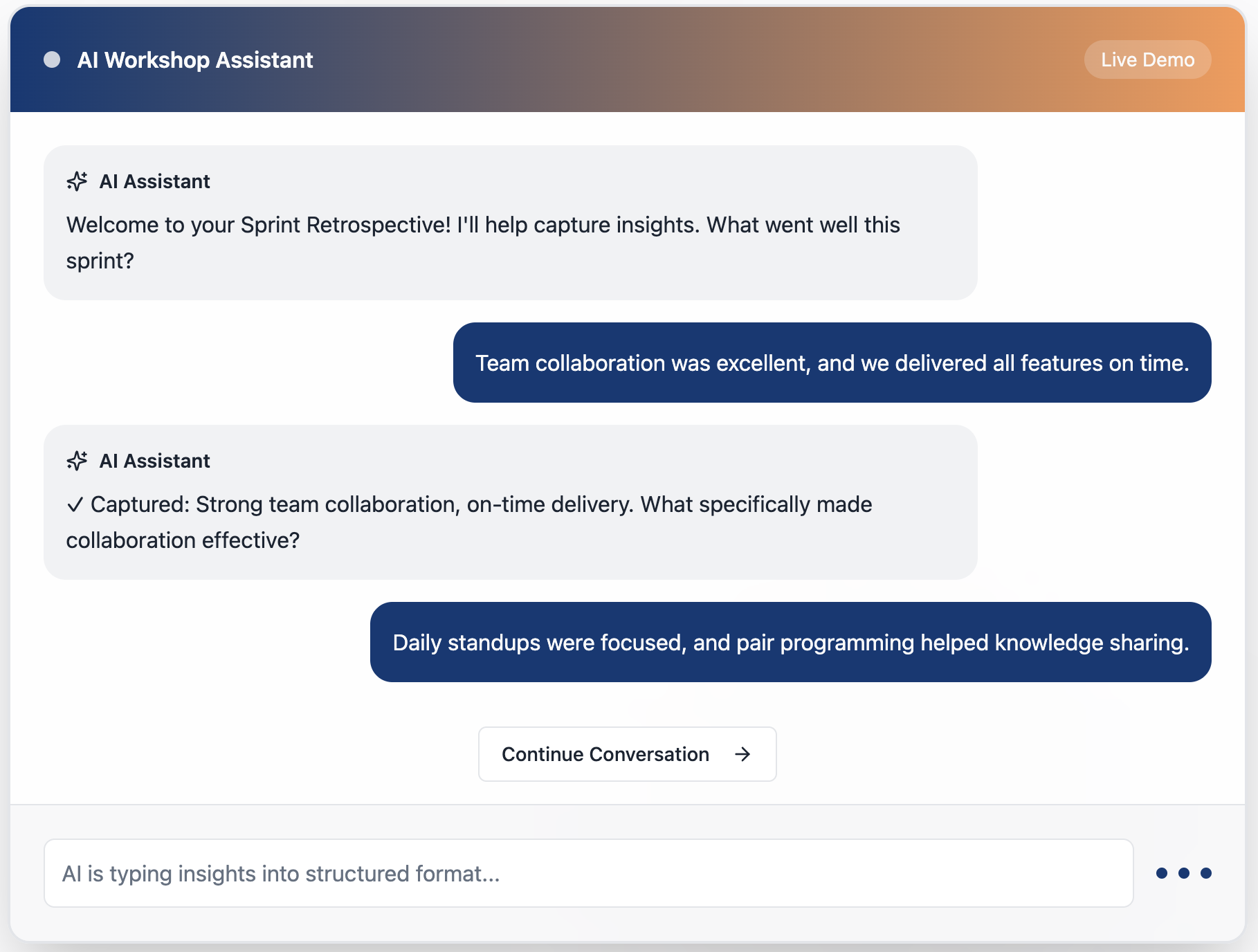Image resolution: width=1258 pixels, height=952 pixels.
Task: Click the message input field
Action: [587, 873]
